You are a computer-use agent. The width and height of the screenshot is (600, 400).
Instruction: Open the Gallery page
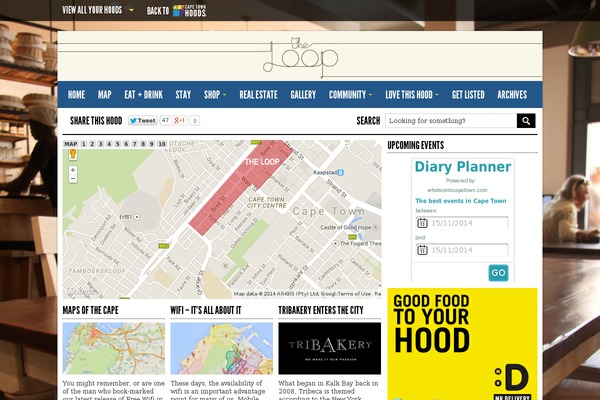[x=303, y=95]
